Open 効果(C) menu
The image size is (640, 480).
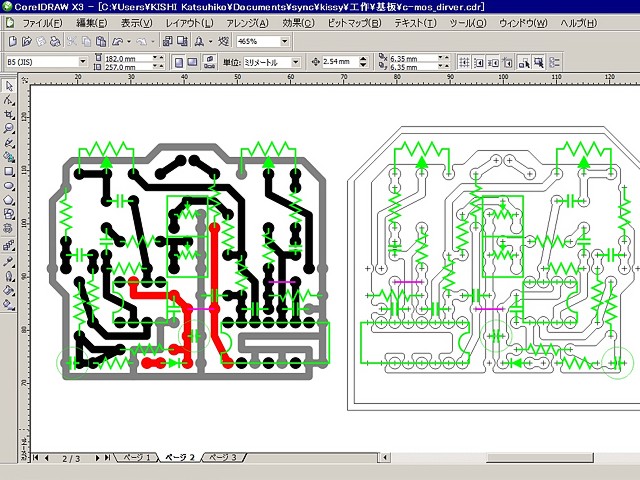[x=298, y=23]
